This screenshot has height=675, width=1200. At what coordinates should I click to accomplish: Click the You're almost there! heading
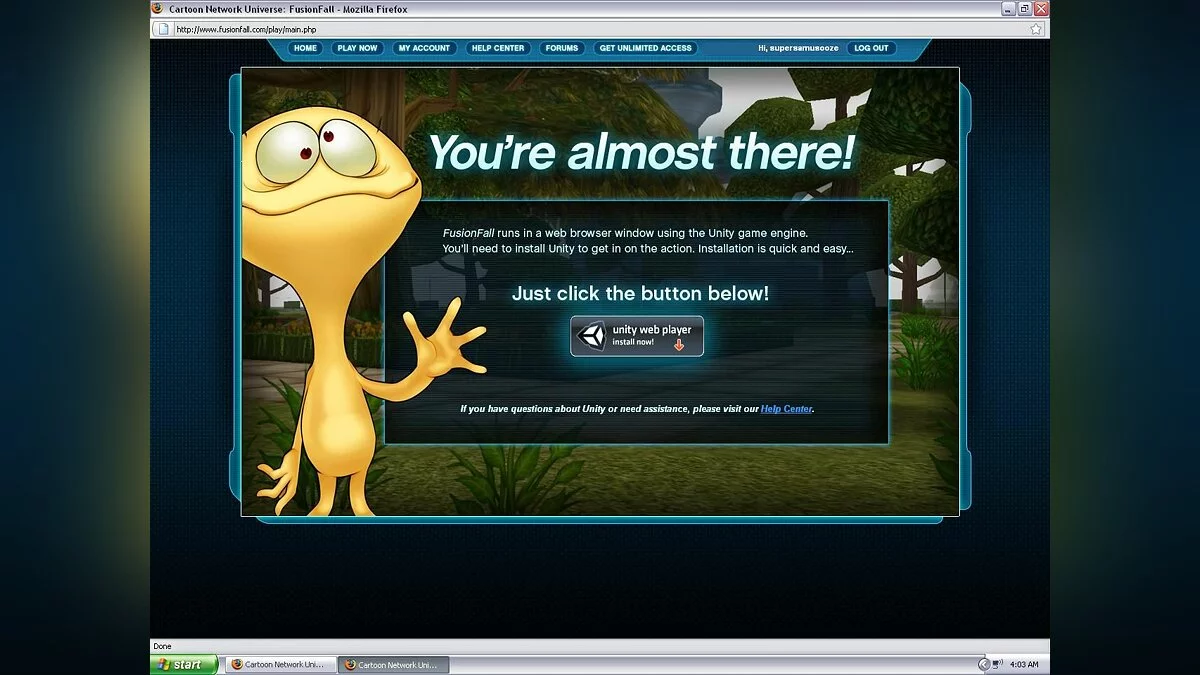click(641, 152)
